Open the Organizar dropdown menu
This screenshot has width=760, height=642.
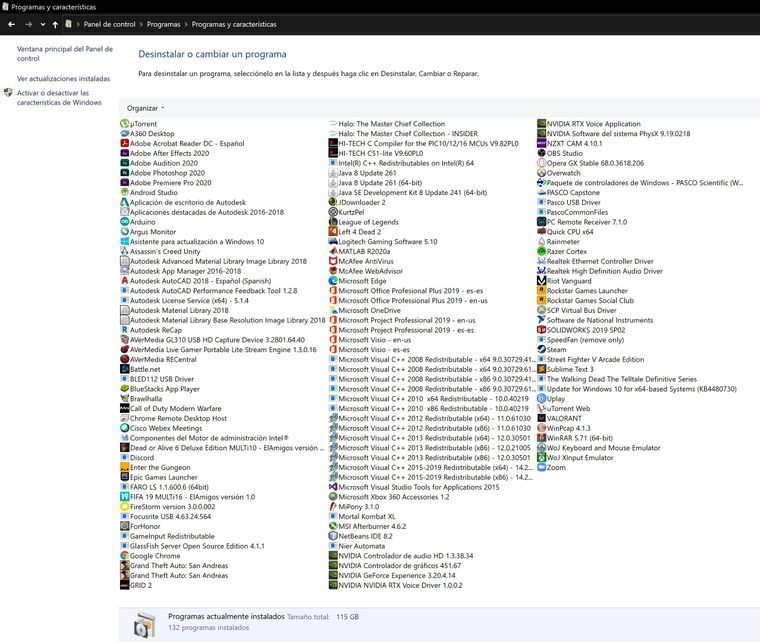coord(145,108)
